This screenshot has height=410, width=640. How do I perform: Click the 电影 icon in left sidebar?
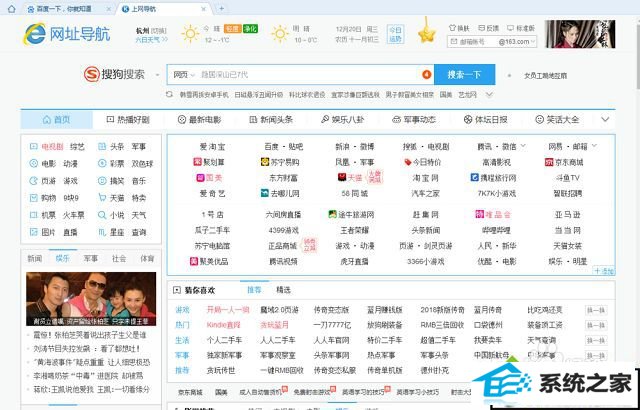pos(33,164)
